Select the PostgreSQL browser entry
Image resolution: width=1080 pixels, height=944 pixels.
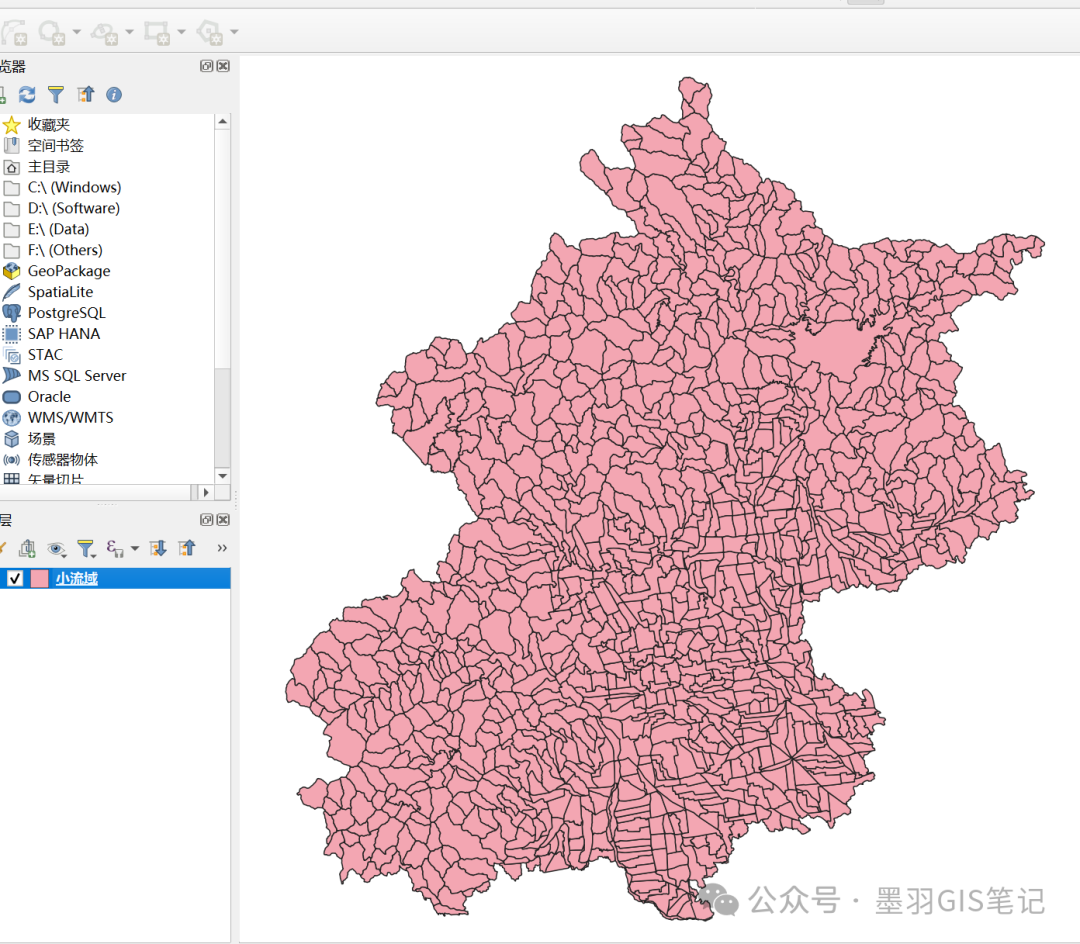(x=66, y=313)
